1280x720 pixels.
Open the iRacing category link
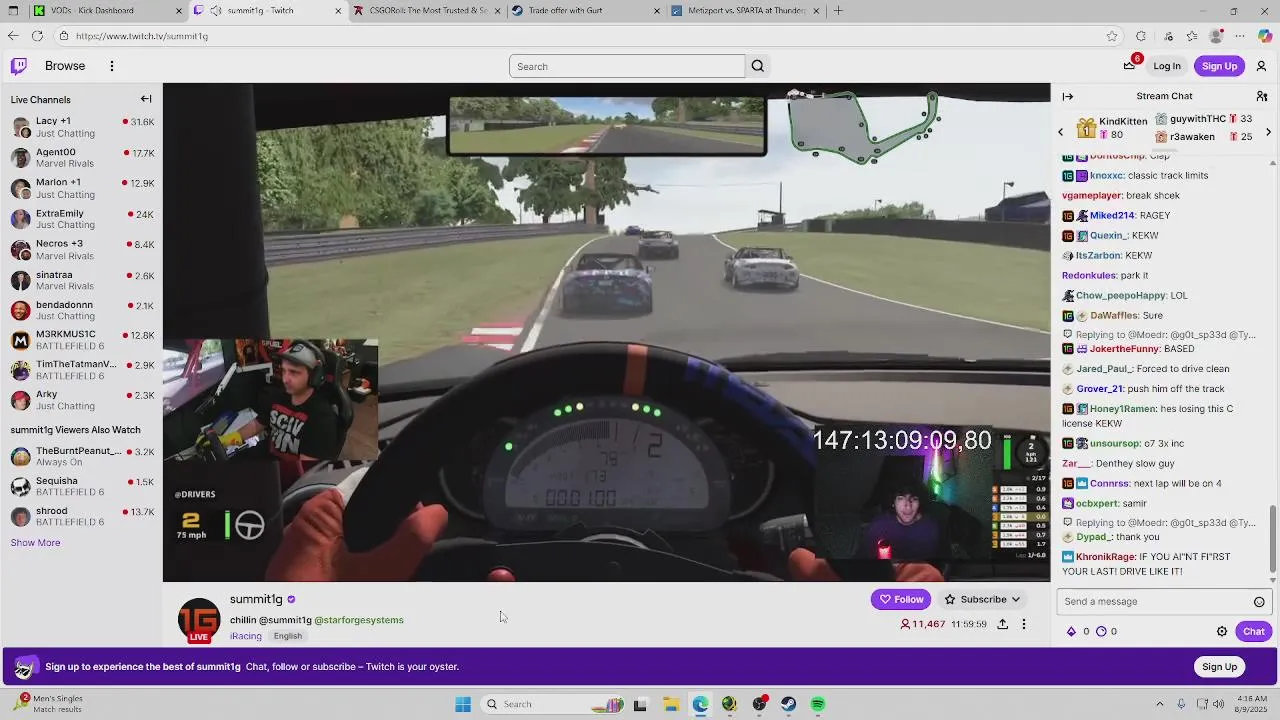246,636
